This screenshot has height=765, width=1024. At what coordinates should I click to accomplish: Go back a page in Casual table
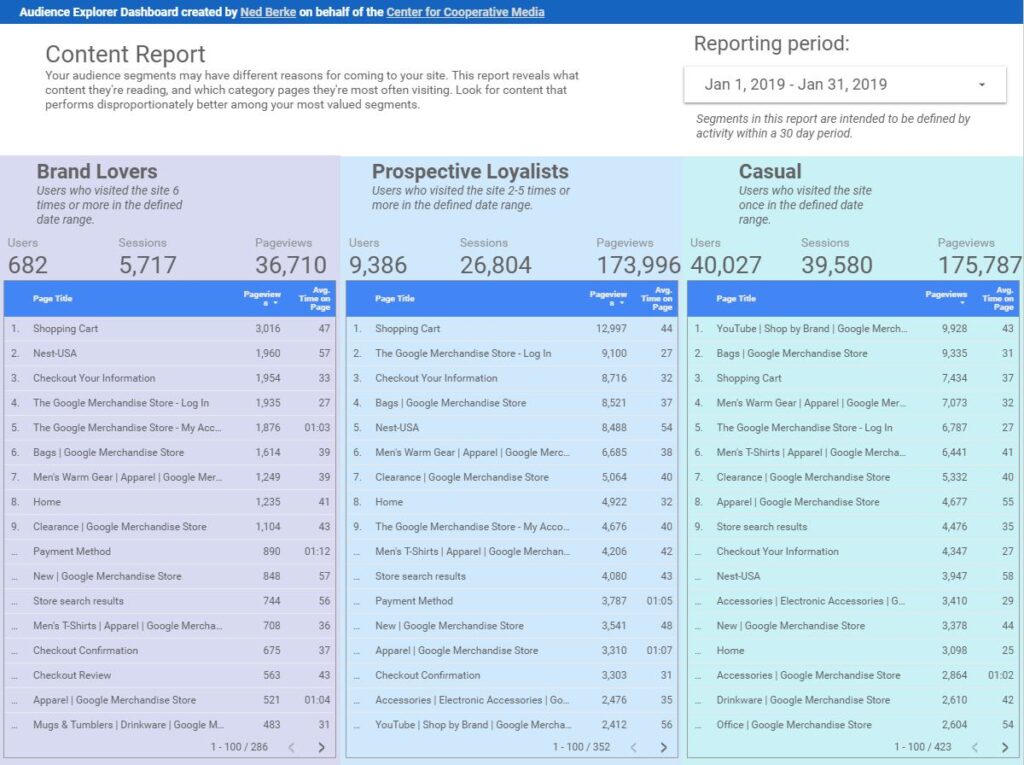coord(975,747)
